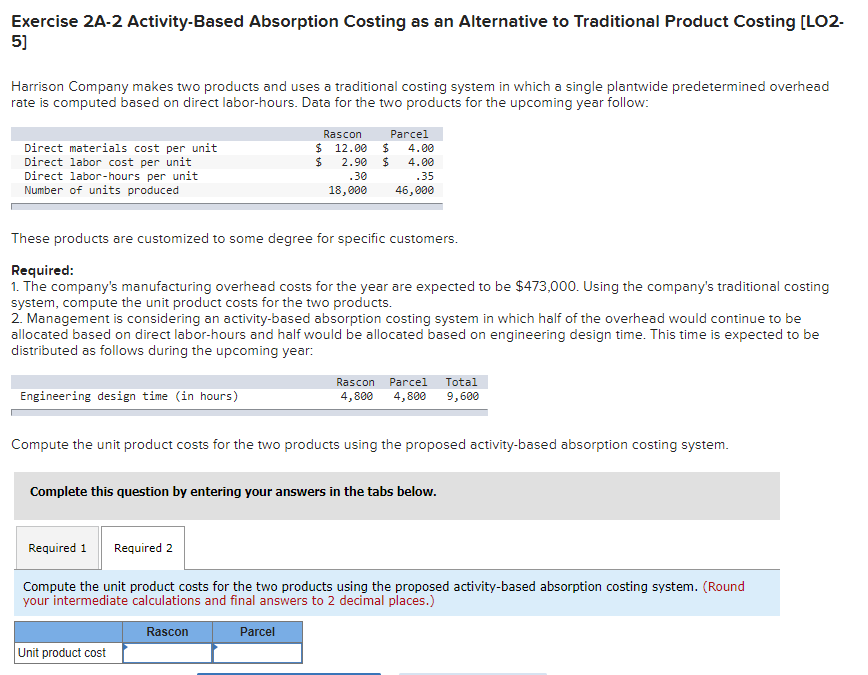868x675 pixels.
Task: Click the Rascon unit product cost input field
Action: [166, 652]
